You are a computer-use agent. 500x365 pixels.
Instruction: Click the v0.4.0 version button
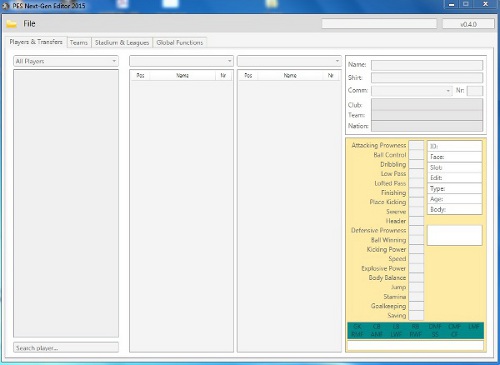[x=468, y=24]
